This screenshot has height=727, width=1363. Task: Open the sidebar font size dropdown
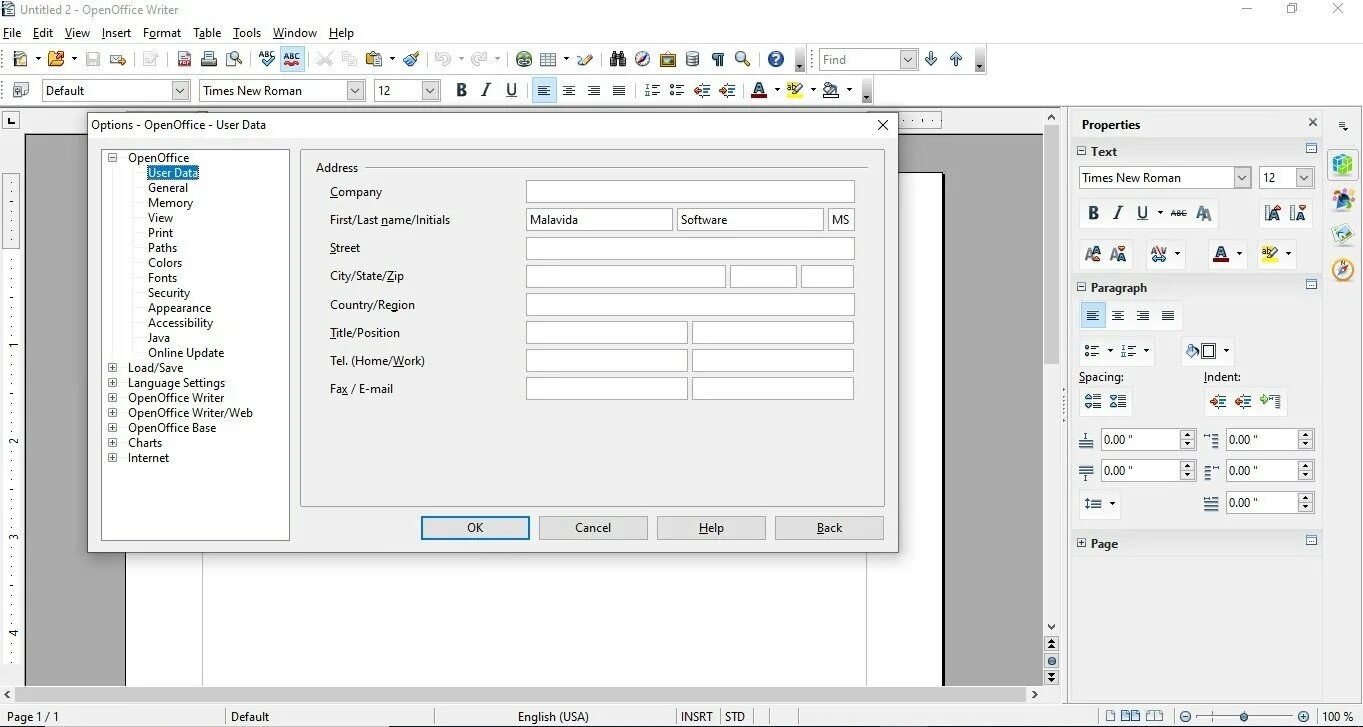(x=1304, y=178)
